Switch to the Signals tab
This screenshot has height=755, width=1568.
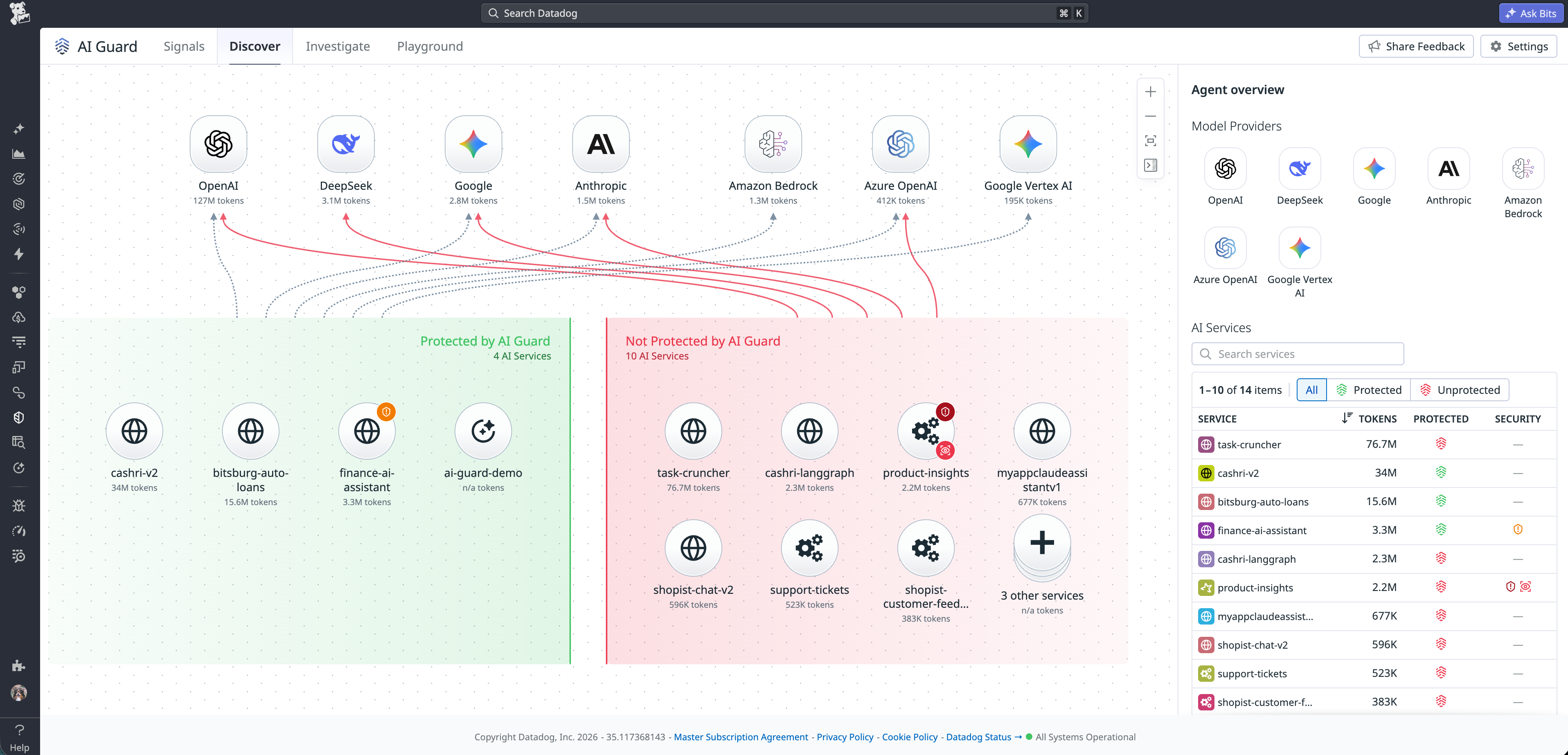[184, 46]
